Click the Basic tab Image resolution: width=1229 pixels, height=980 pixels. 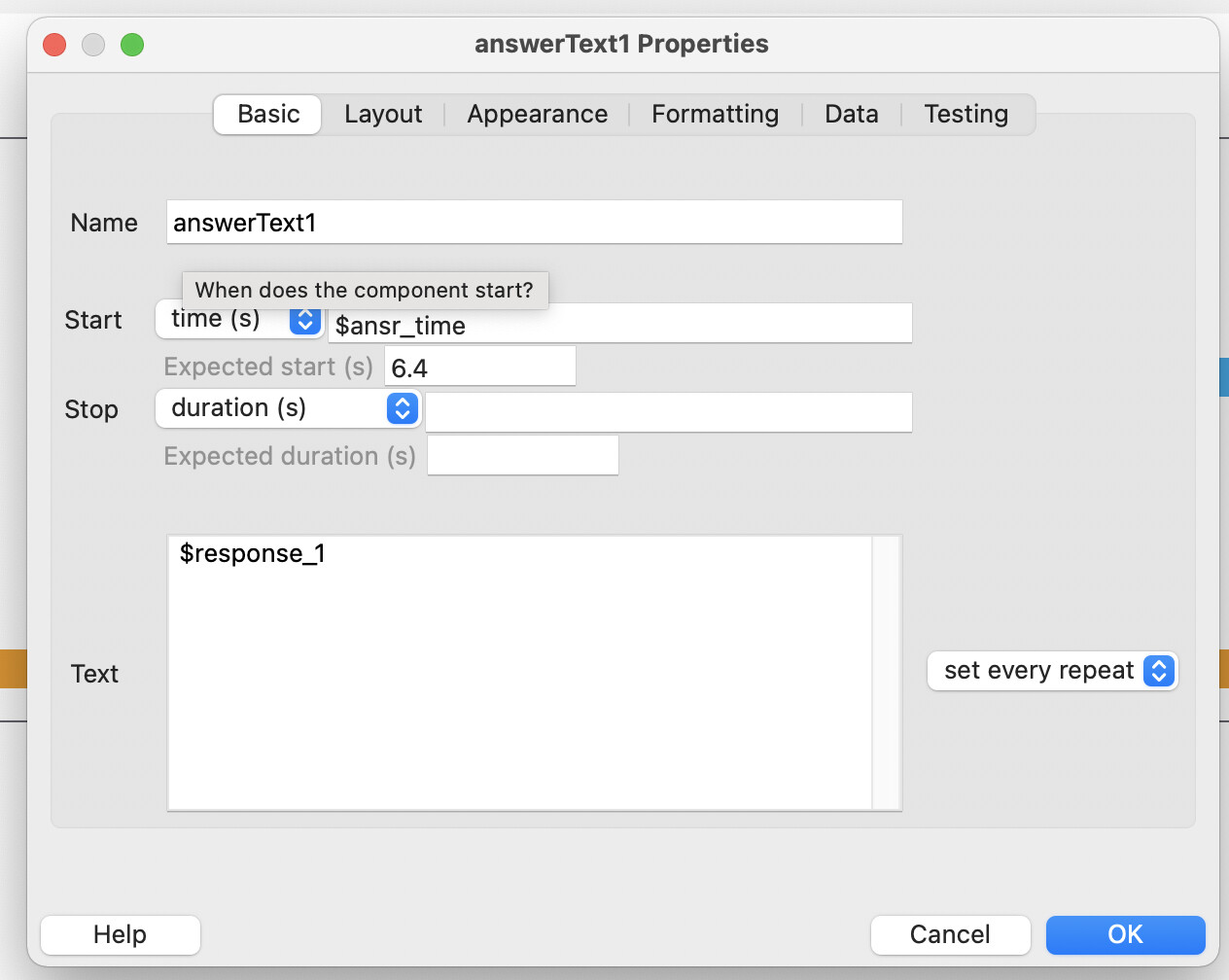coord(268,115)
